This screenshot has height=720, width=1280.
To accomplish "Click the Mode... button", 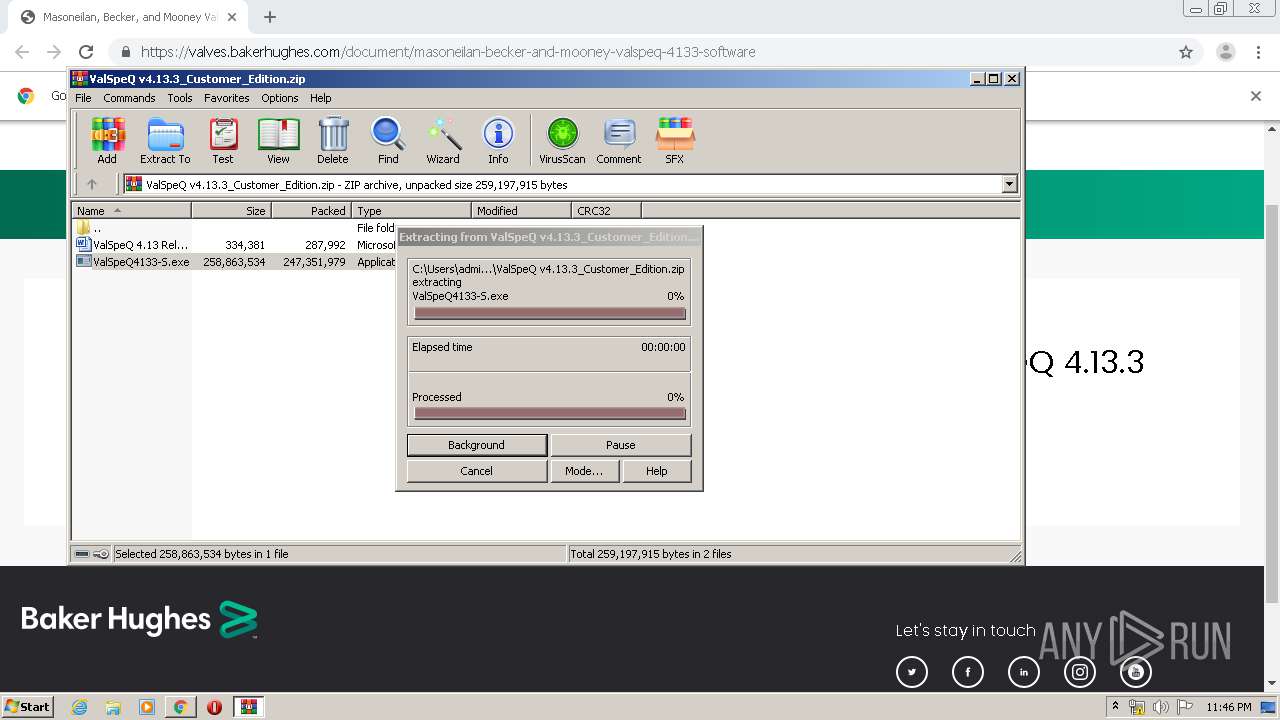I will 584,471.
